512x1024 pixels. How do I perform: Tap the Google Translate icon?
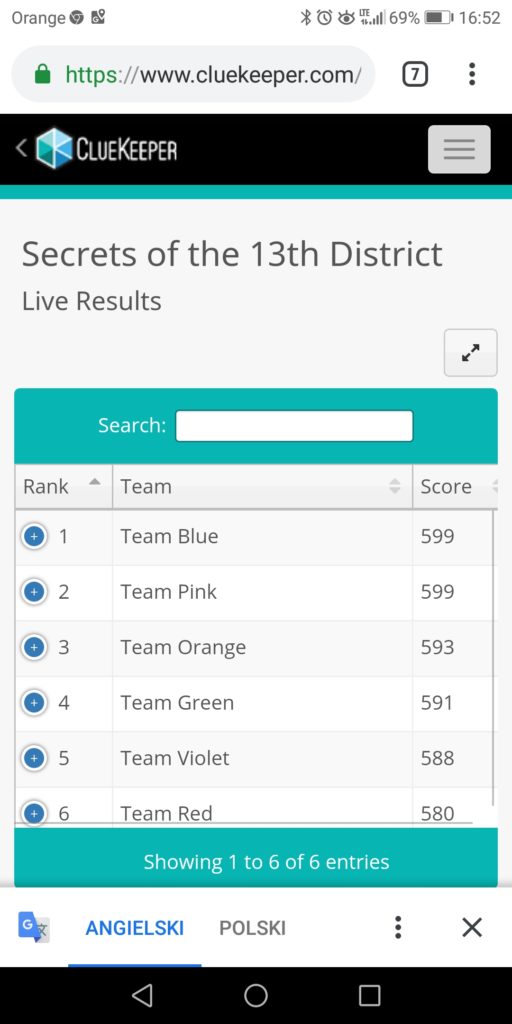pos(33,927)
